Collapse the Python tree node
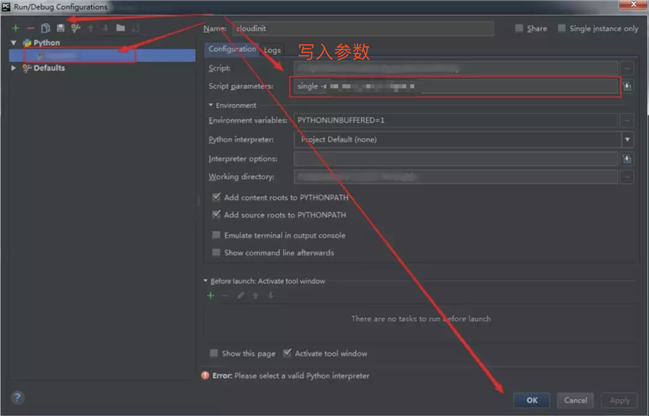Viewport: 649px width, 416px height. pos(14,43)
